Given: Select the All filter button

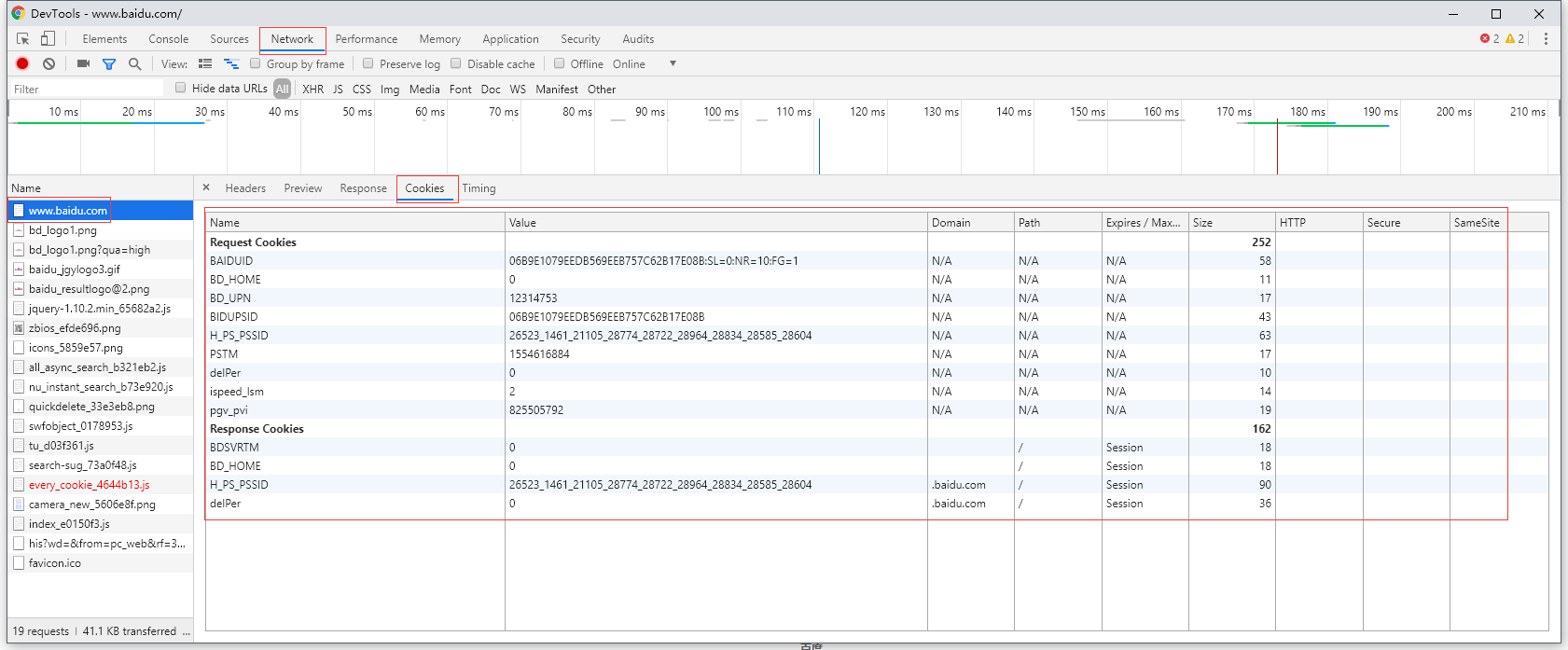Looking at the screenshot, I should coord(283,89).
